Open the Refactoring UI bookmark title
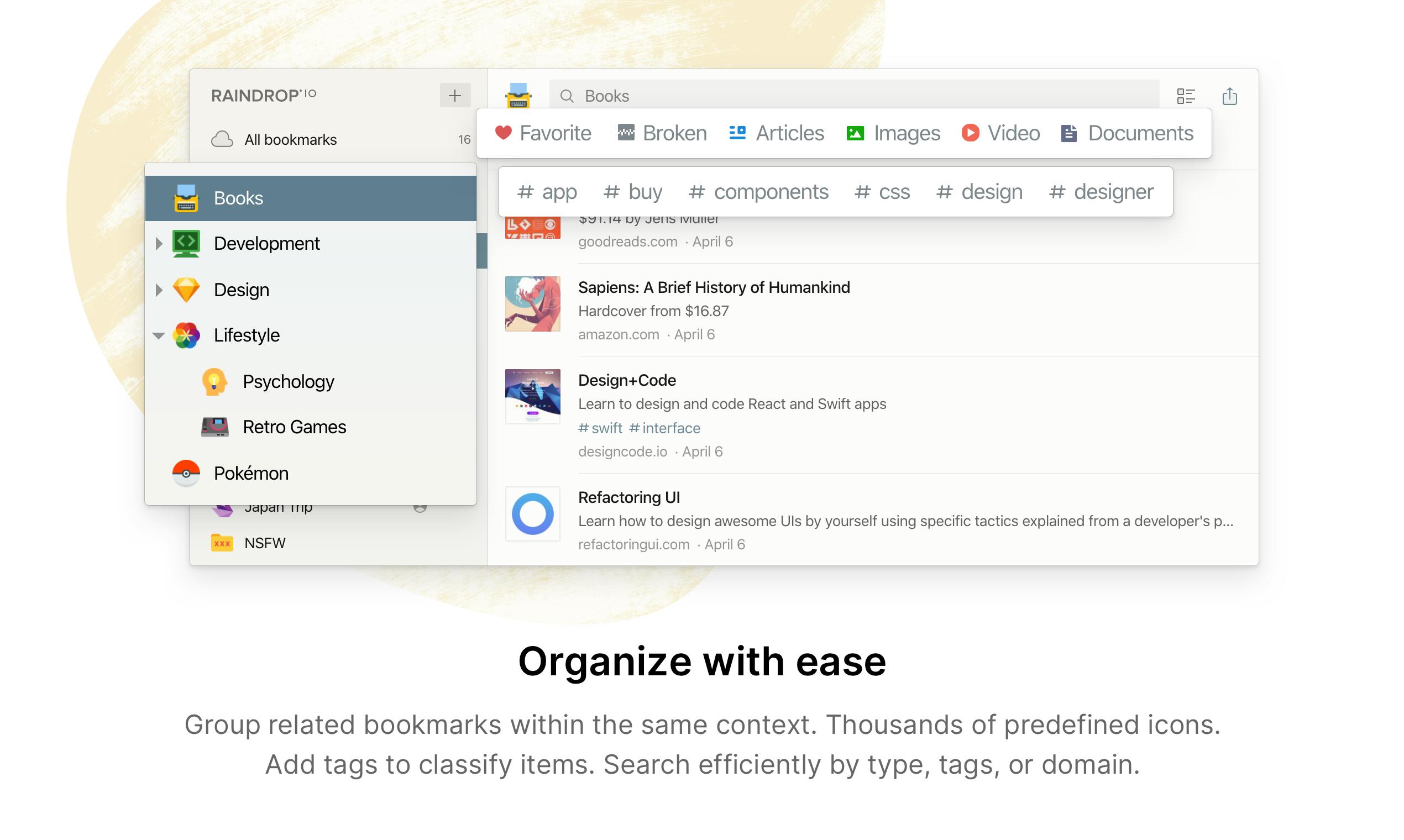Viewport: 1404px width, 840px height. click(x=628, y=497)
